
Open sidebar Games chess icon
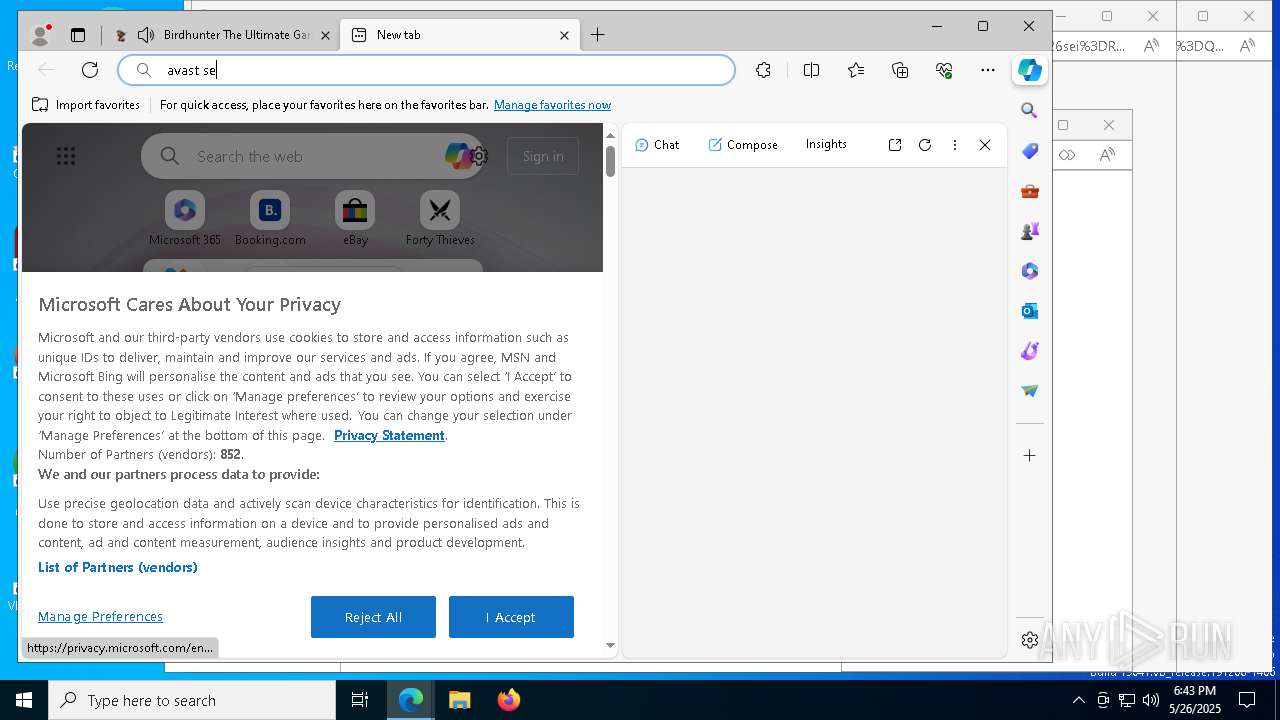[1029, 231]
